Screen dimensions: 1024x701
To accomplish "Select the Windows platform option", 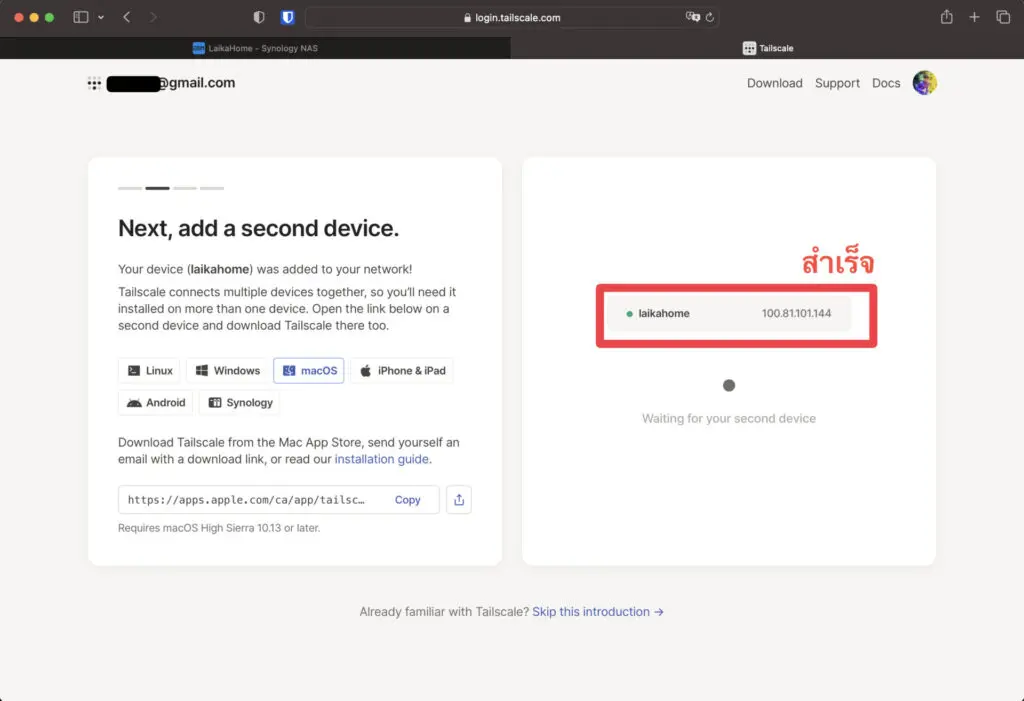I will pyautogui.click(x=227, y=370).
